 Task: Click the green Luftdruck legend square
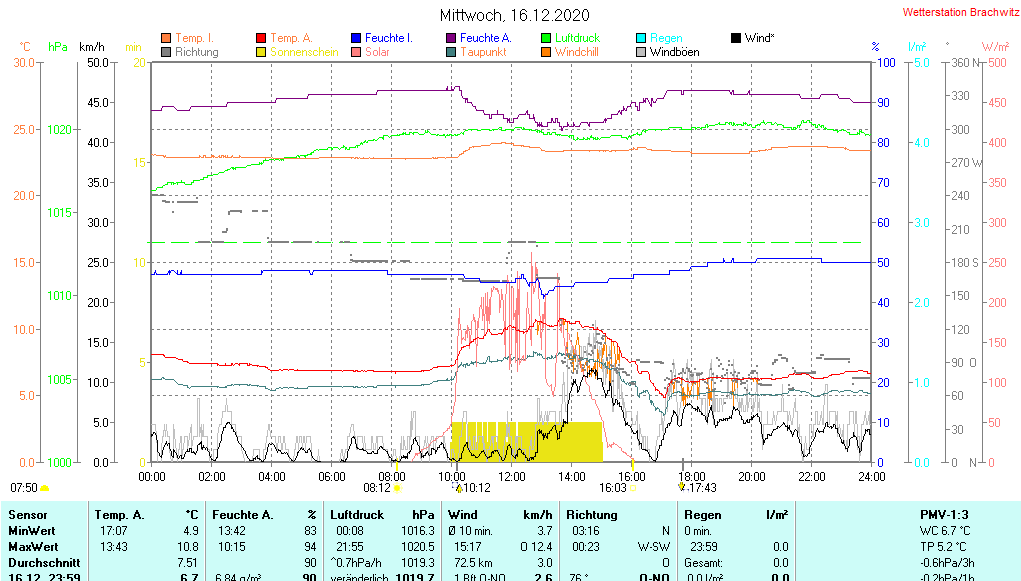click(x=546, y=38)
